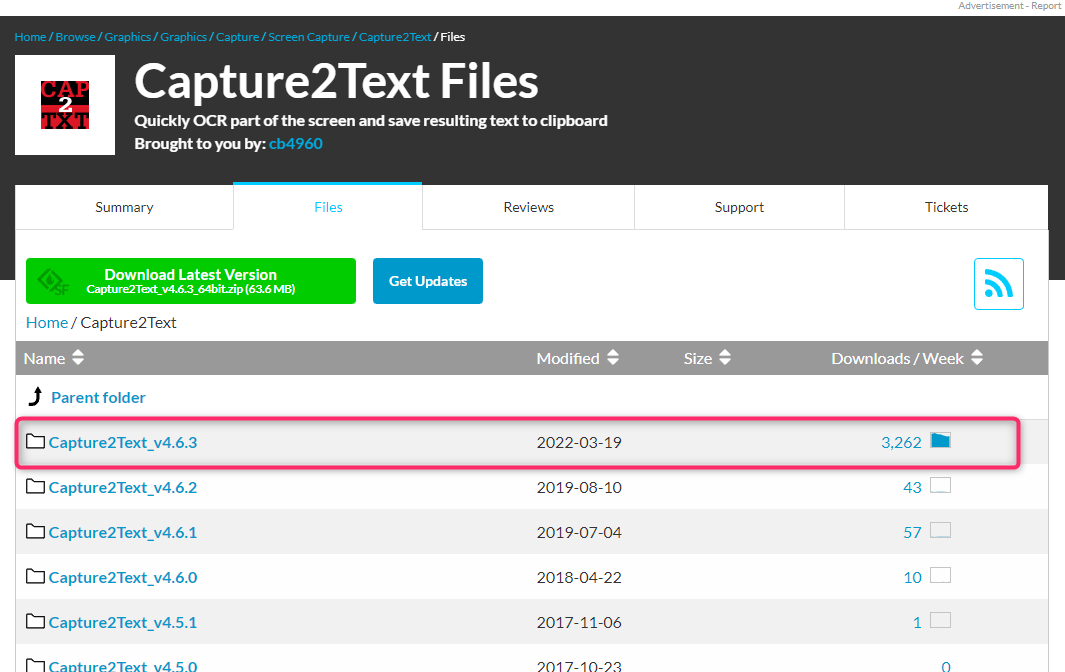Click folder icon beside Capture2Text_v4.6.2
The height and width of the screenshot is (672, 1065).
point(36,487)
